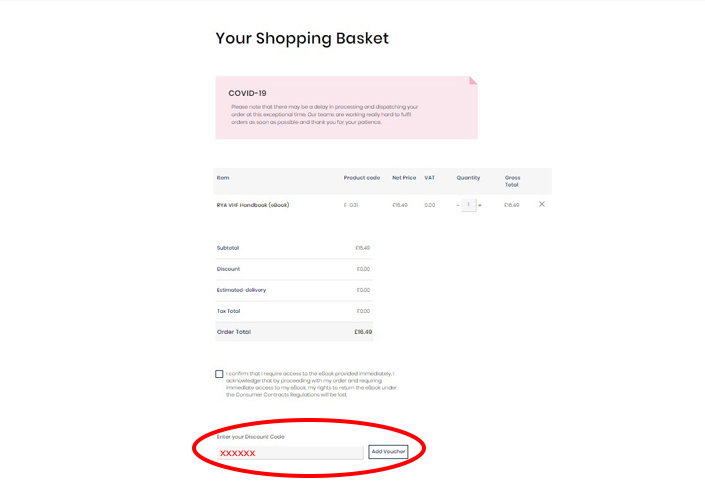Remove RYA VHF Handbook from basket

point(542,204)
